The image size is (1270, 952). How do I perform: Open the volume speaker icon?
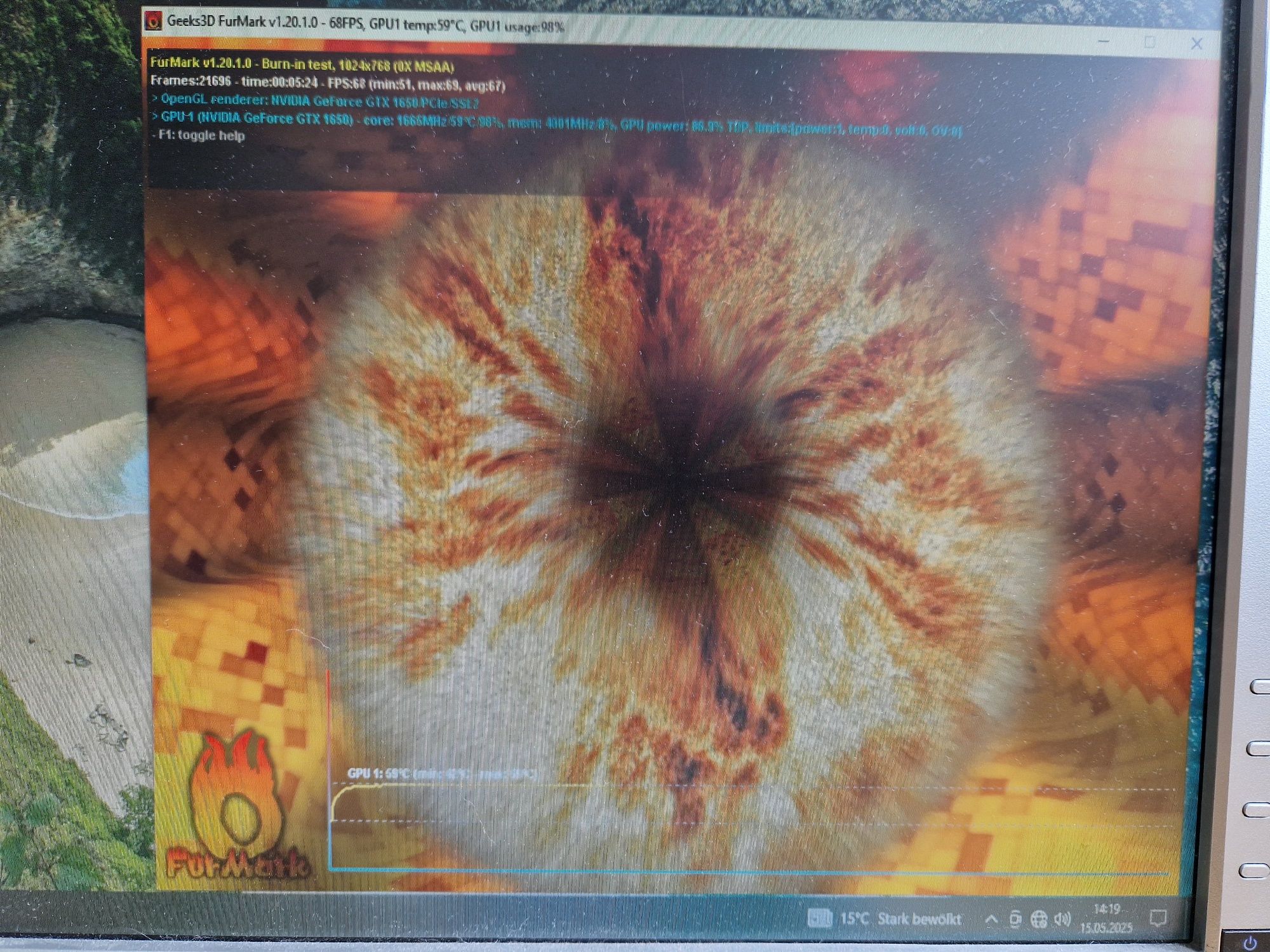click(x=1062, y=918)
